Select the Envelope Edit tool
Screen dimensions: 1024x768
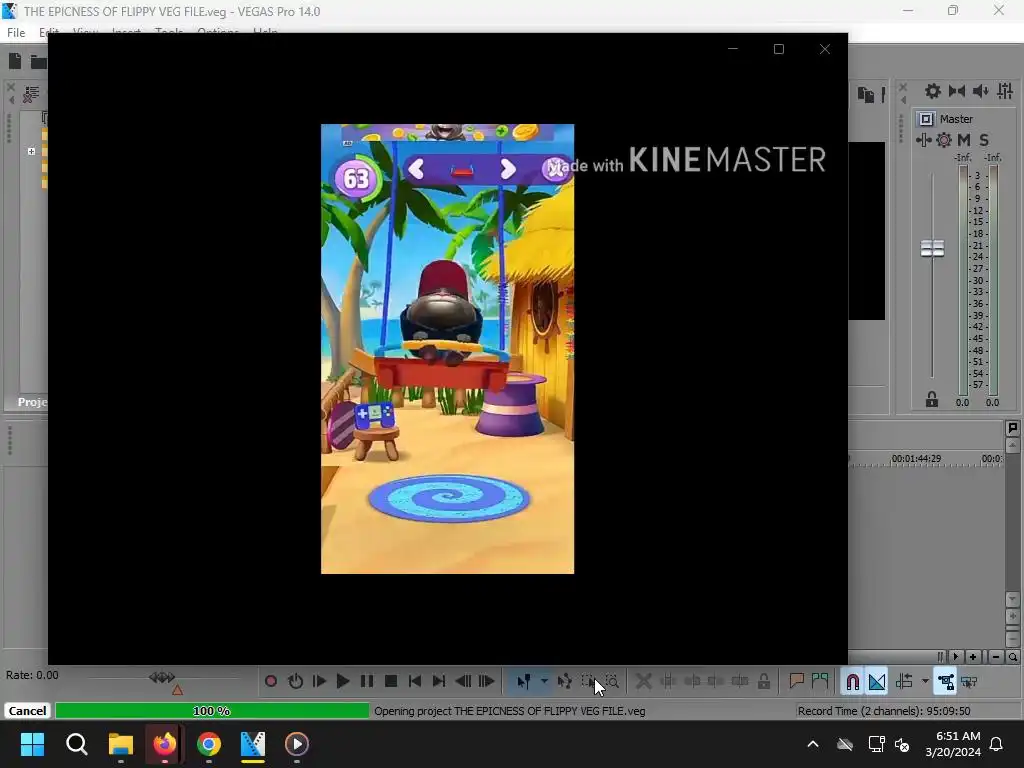click(565, 681)
